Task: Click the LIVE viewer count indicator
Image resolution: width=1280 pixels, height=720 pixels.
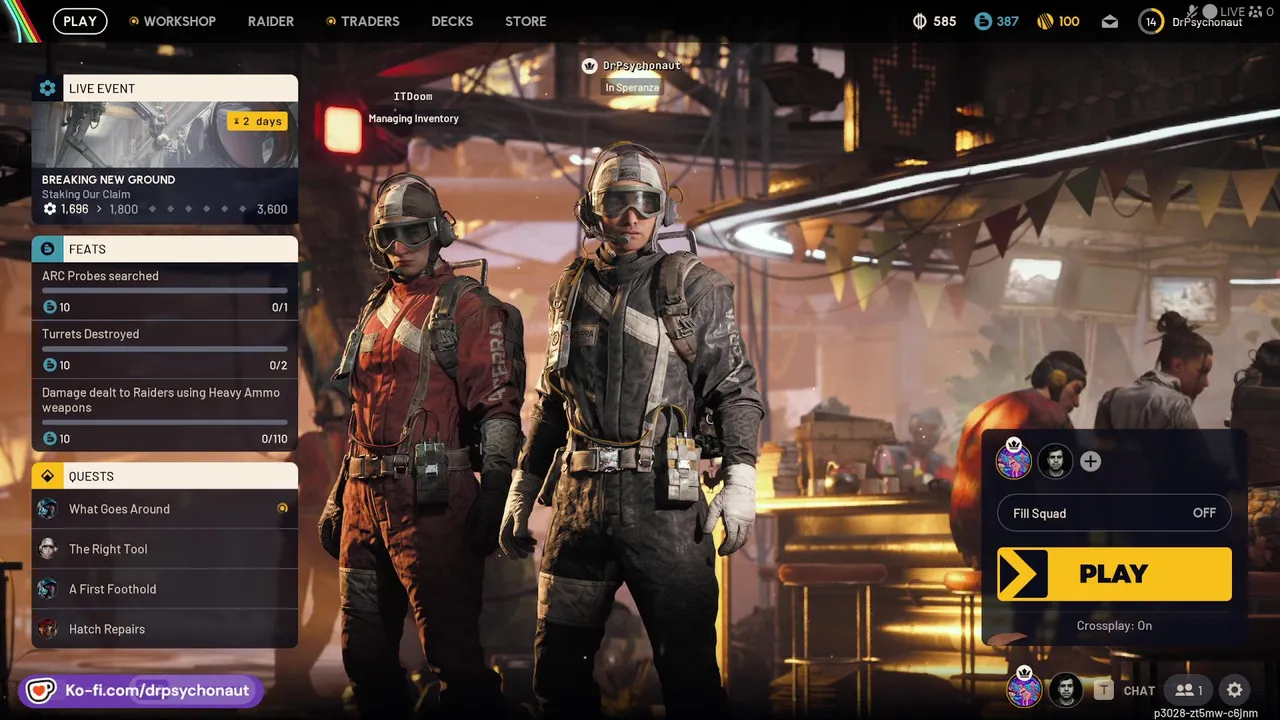Action: 1246,11
